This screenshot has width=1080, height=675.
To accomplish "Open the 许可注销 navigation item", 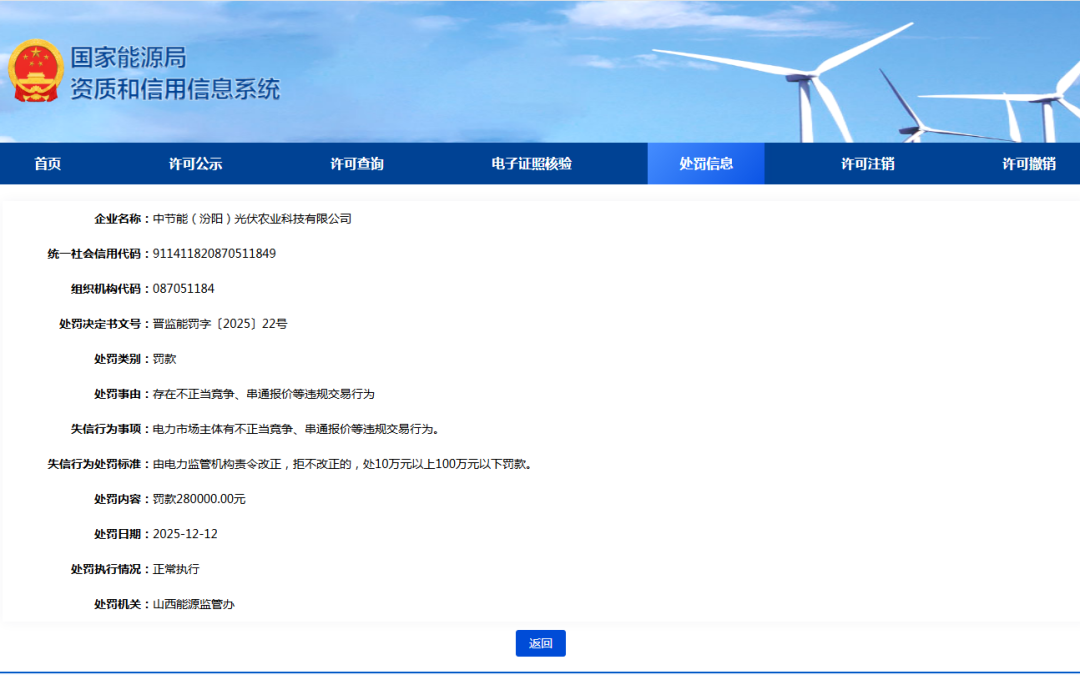I will point(867,164).
